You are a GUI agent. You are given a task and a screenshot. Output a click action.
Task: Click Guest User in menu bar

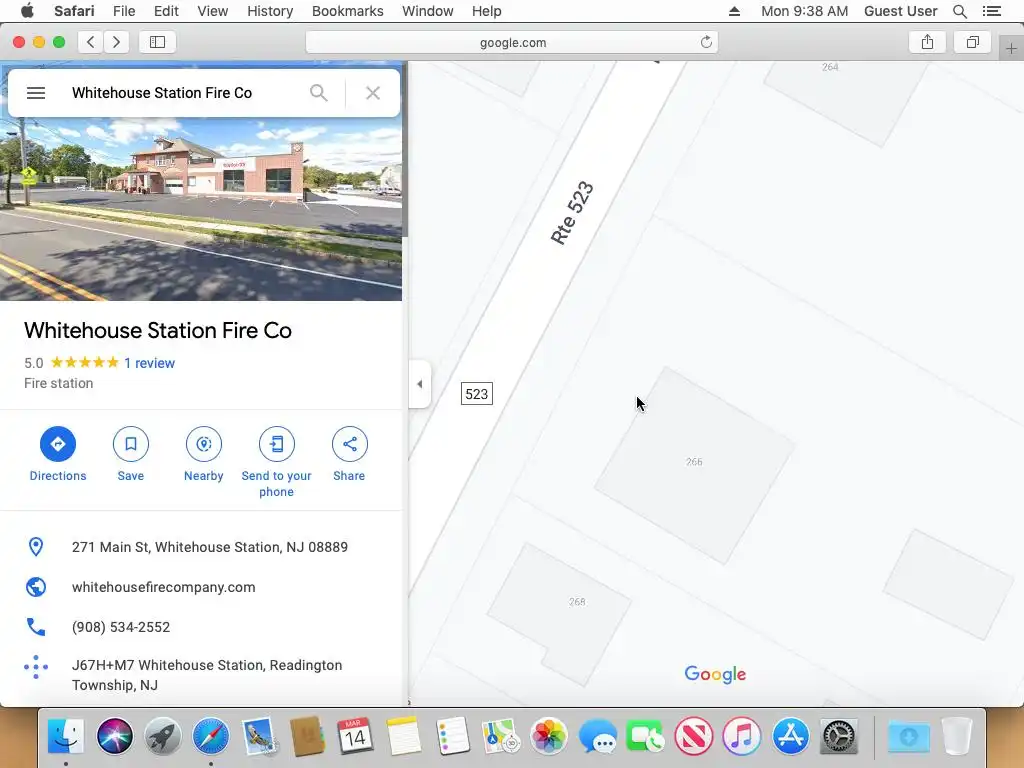pos(901,11)
